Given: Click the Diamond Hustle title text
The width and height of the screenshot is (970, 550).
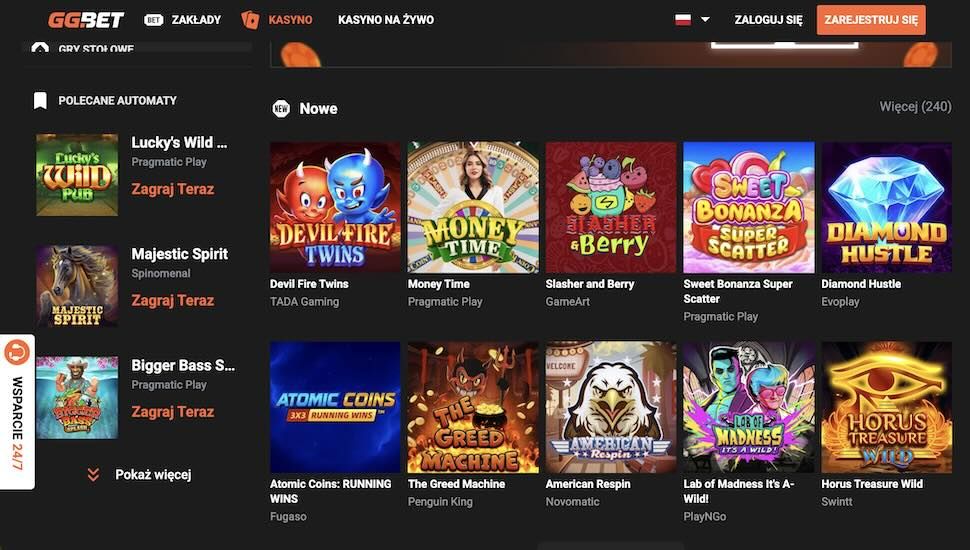Looking at the screenshot, I should 861,284.
